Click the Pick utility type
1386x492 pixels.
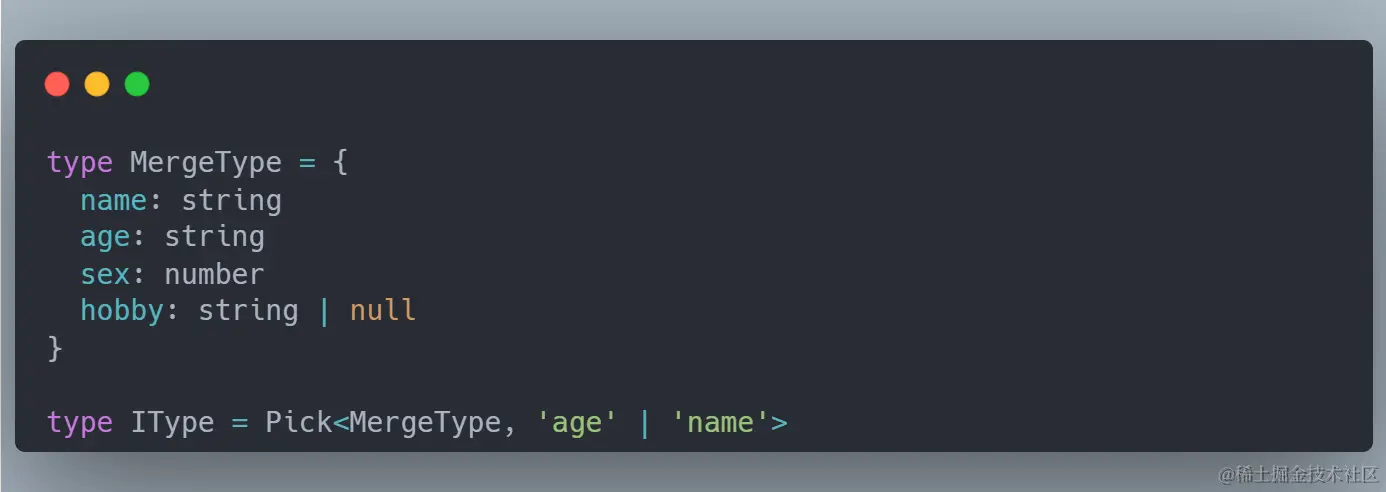298,422
